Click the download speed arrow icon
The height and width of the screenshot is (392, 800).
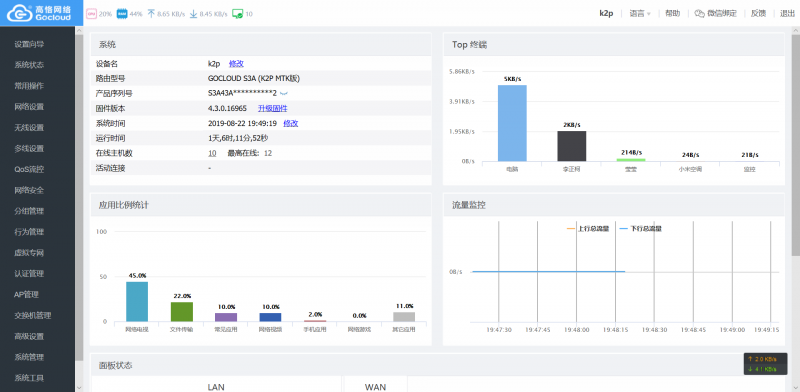(x=193, y=14)
